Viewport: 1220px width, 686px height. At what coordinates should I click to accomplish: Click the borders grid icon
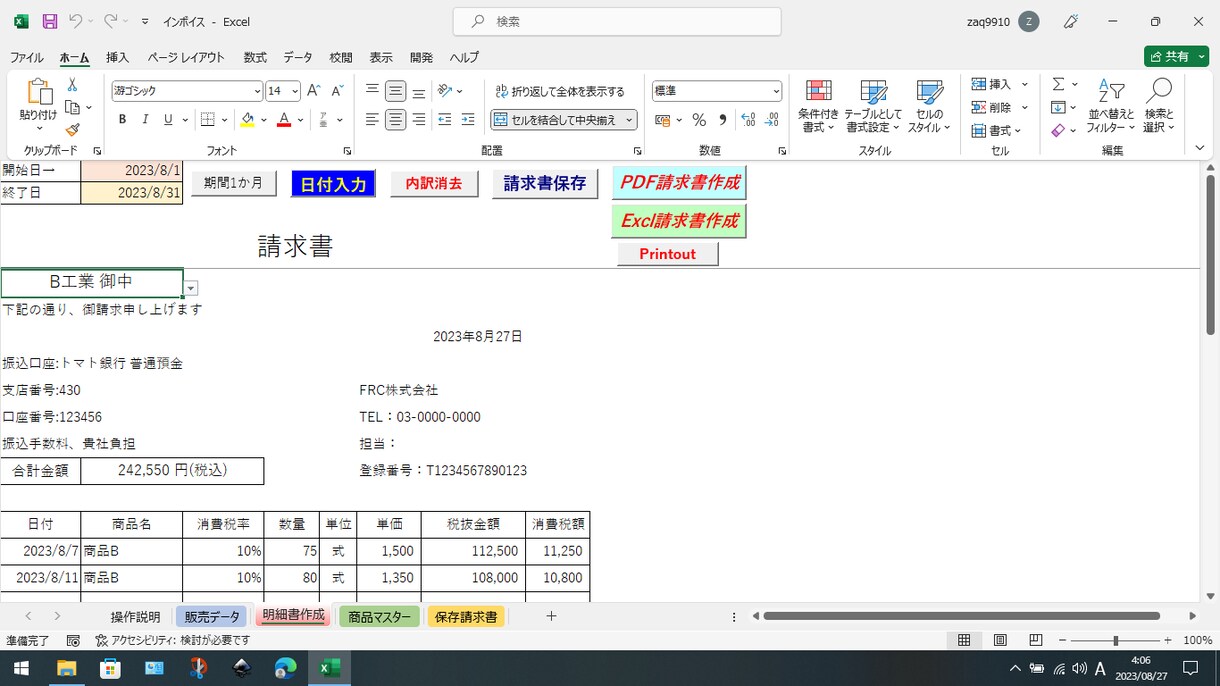tap(208, 120)
